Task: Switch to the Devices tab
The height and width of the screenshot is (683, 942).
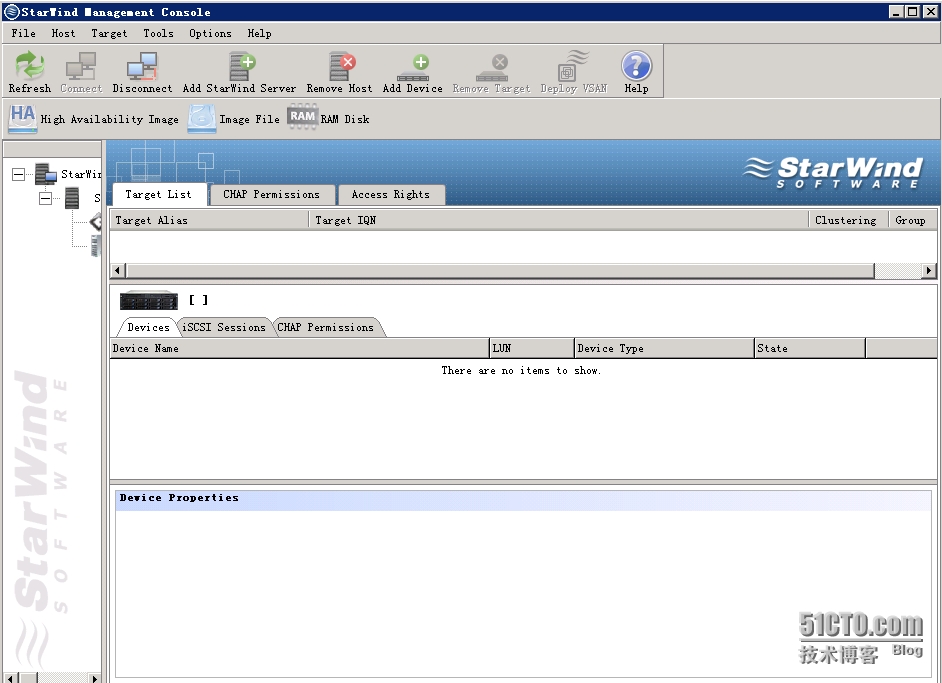Action: coord(148,327)
